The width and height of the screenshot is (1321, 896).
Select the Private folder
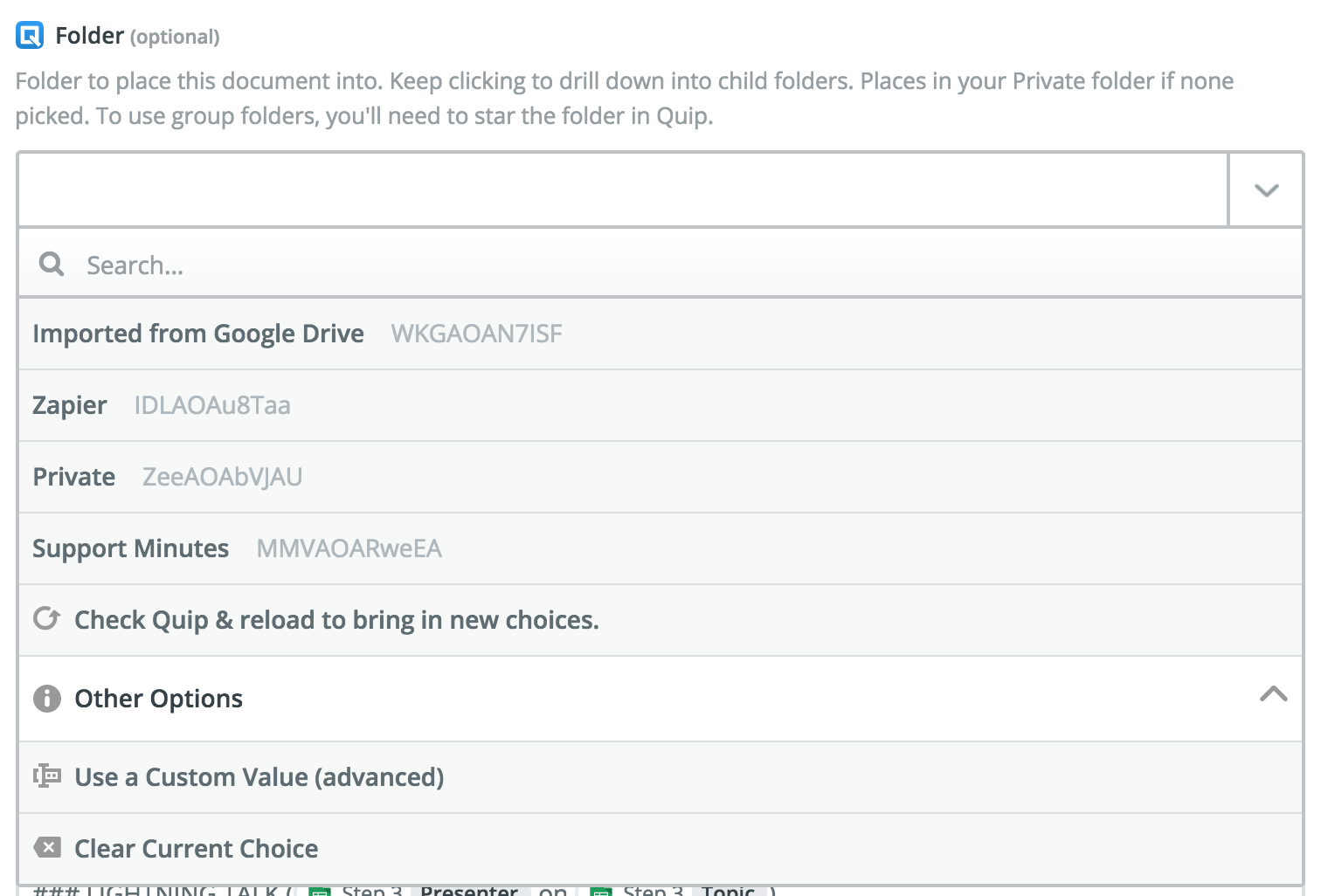pos(660,477)
